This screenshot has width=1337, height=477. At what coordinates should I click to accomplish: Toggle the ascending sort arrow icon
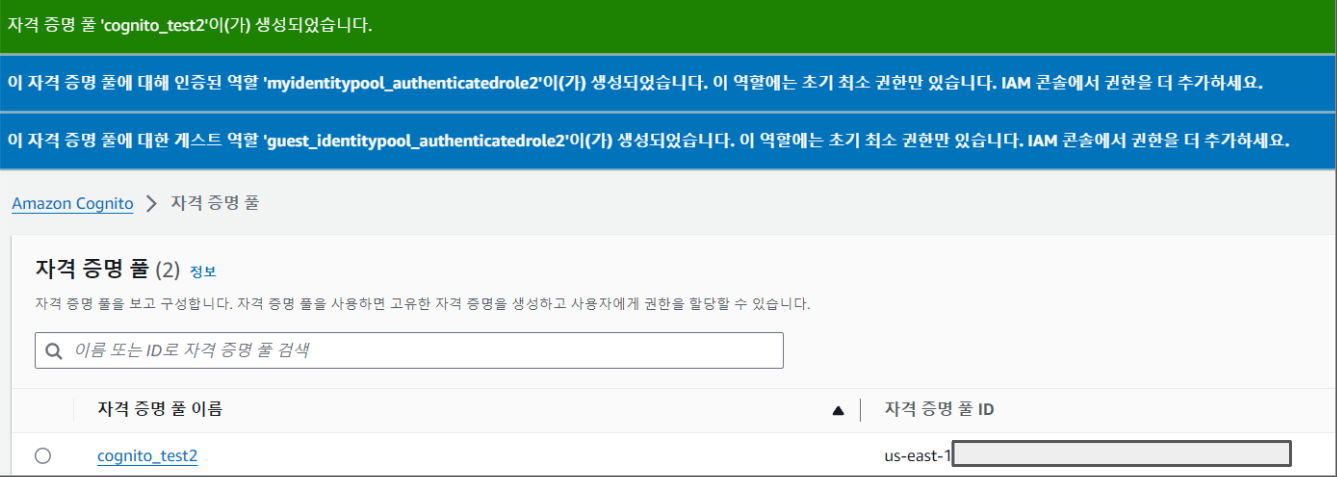pos(838,410)
